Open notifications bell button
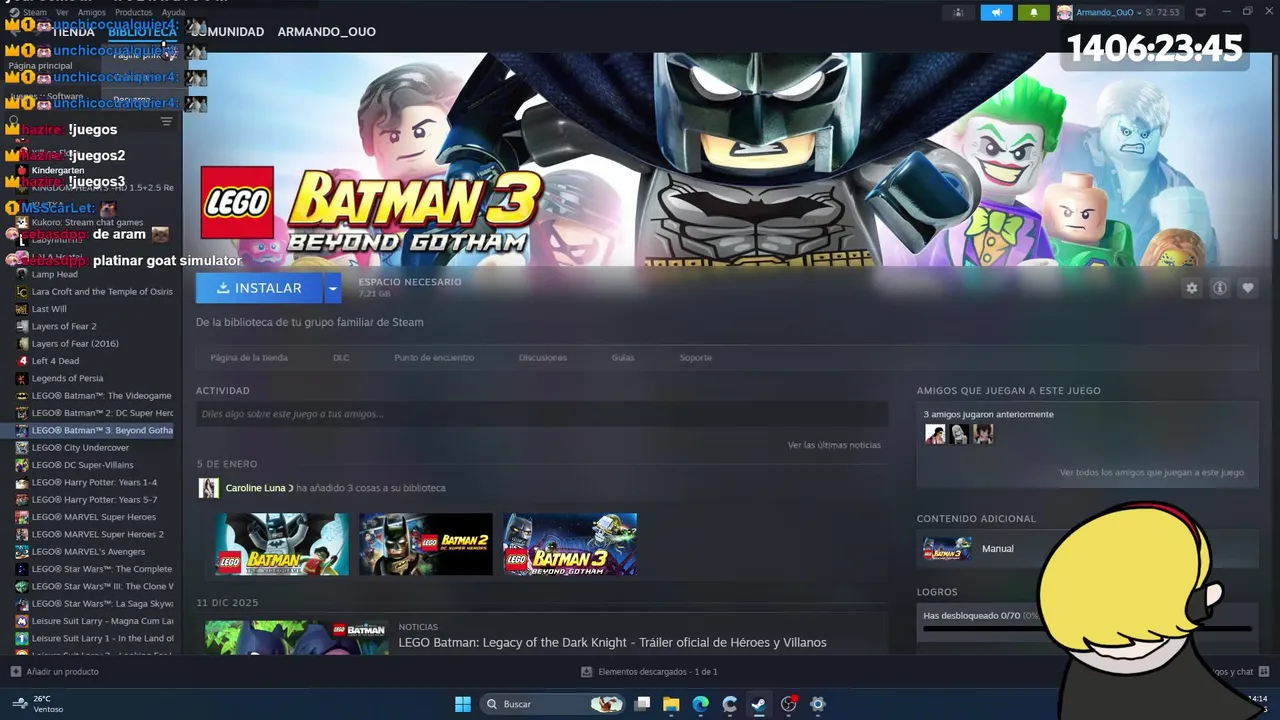 click(x=1034, y=12)
